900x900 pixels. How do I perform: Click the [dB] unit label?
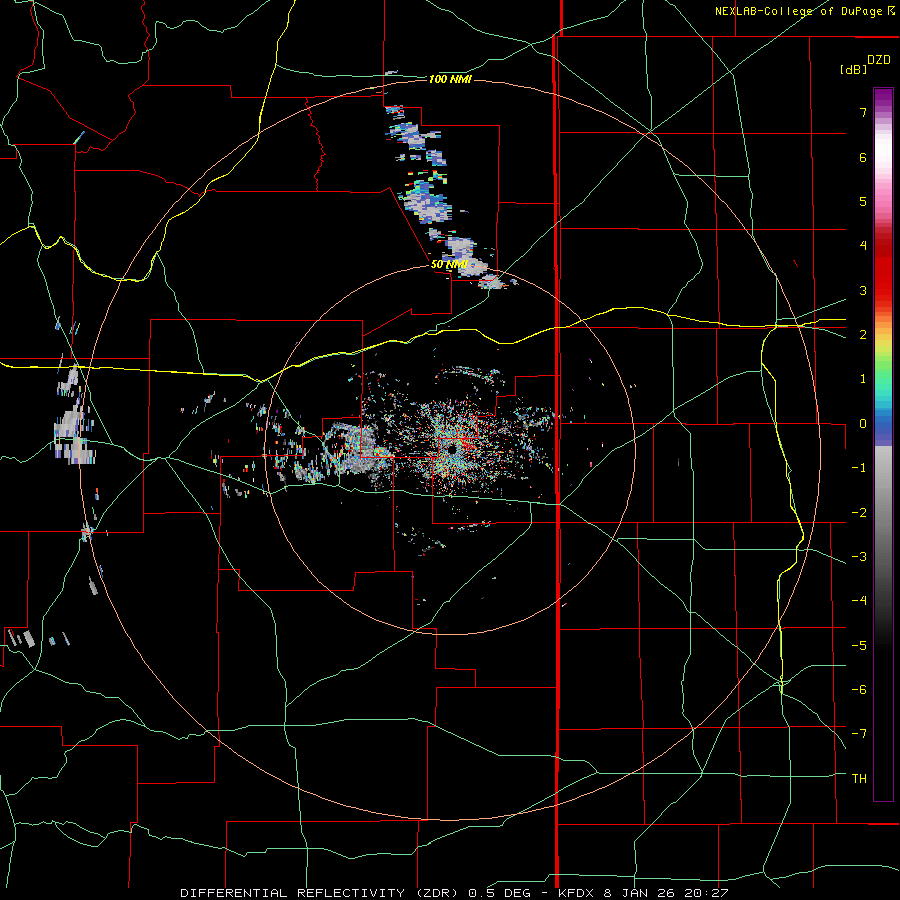click(x=853, y=69)
